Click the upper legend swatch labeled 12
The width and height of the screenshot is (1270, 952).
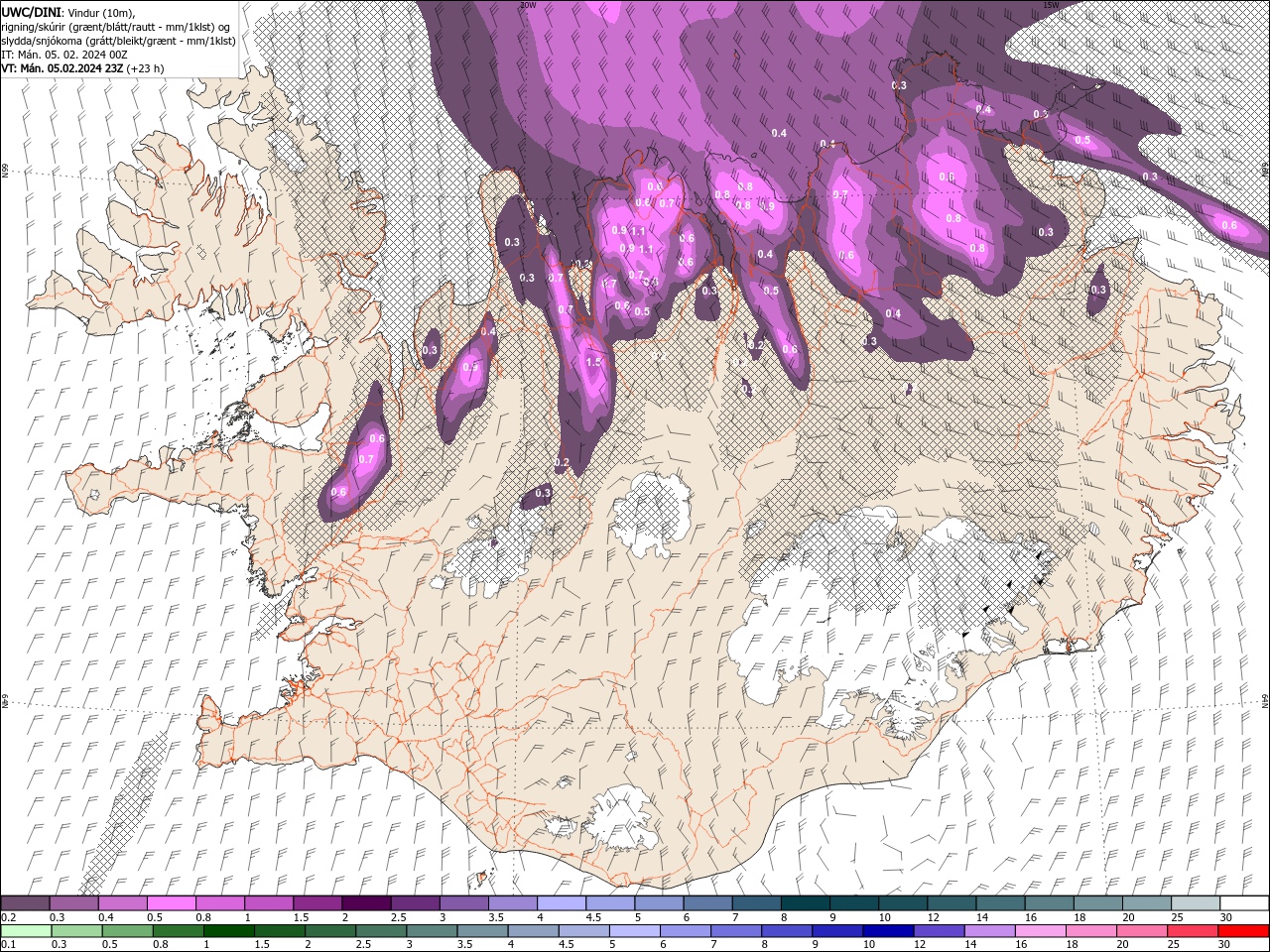[951, 903]
